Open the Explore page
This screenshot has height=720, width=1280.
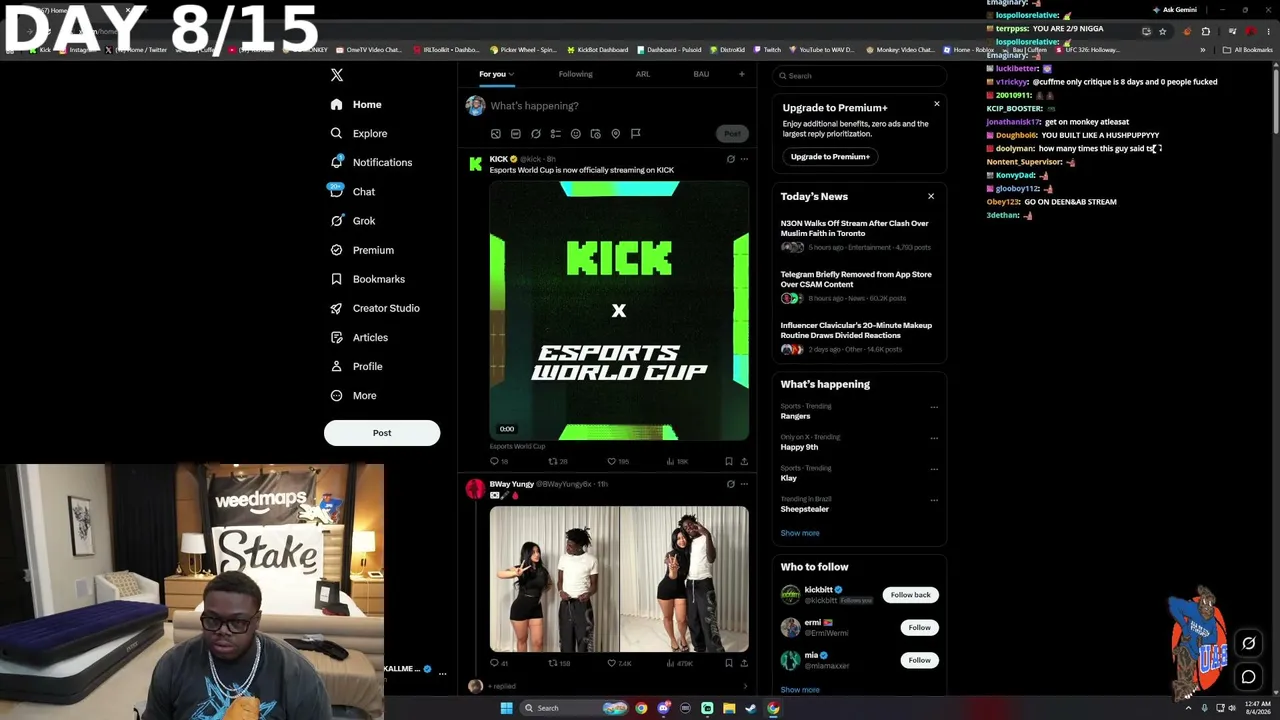pyautogui.click(x=359, y=133)
